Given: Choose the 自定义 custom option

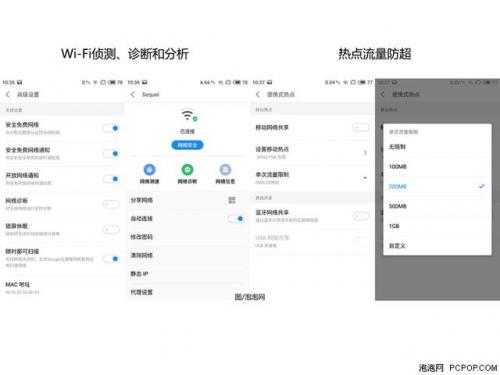Looking at the screenshot, I should pos(437,246).
